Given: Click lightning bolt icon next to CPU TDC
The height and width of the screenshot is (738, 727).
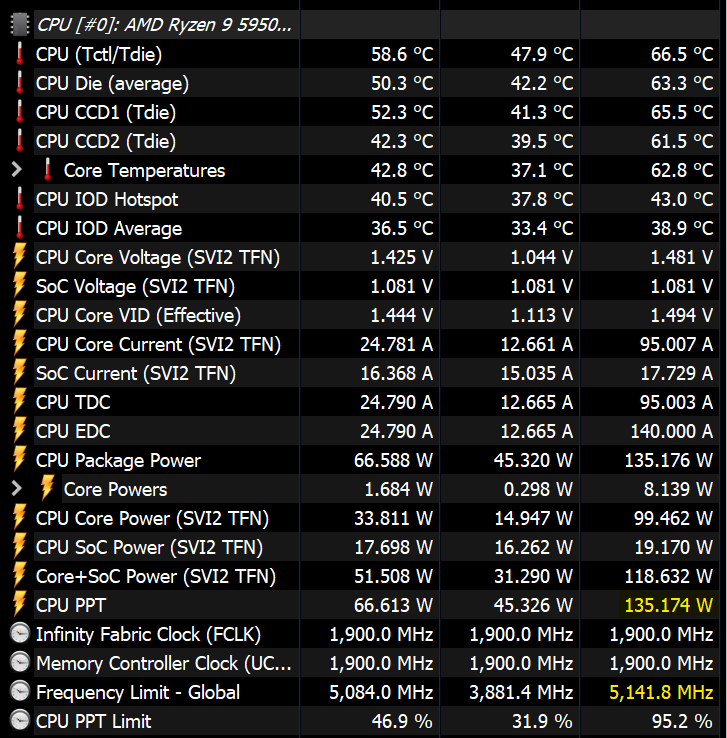Looking at the screenshot, I should pyautogui.click(x=19, y=402).
